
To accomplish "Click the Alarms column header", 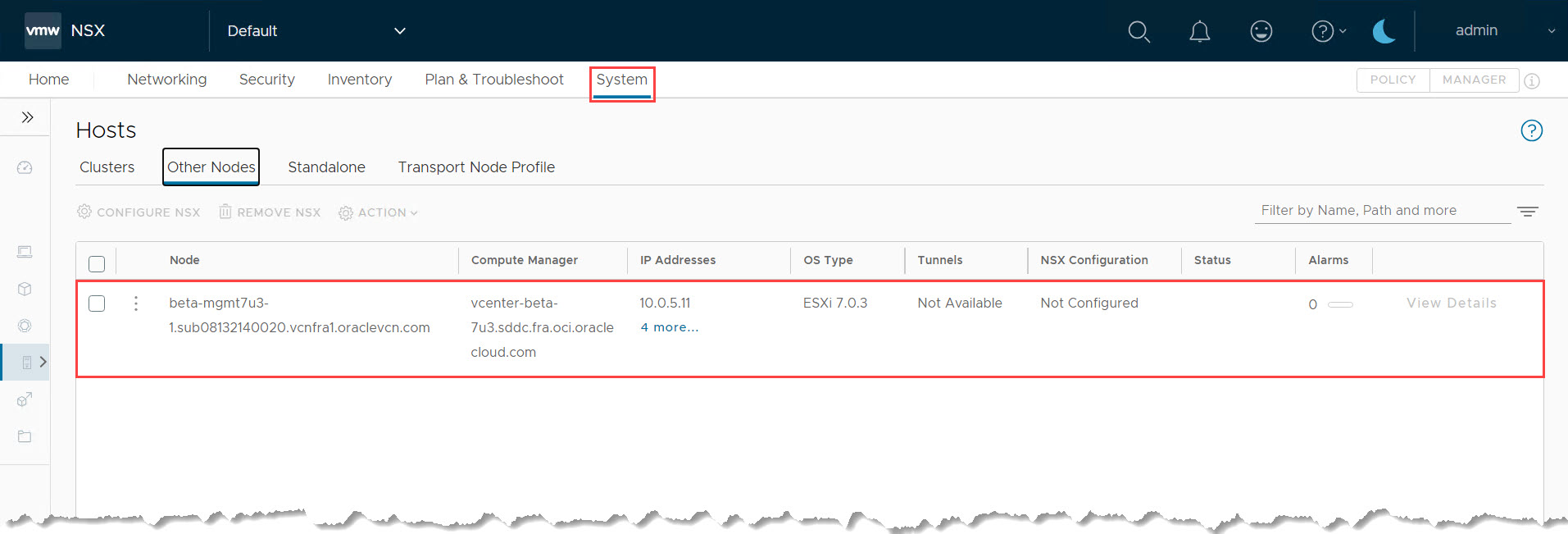I will [x=1328, y=260].
